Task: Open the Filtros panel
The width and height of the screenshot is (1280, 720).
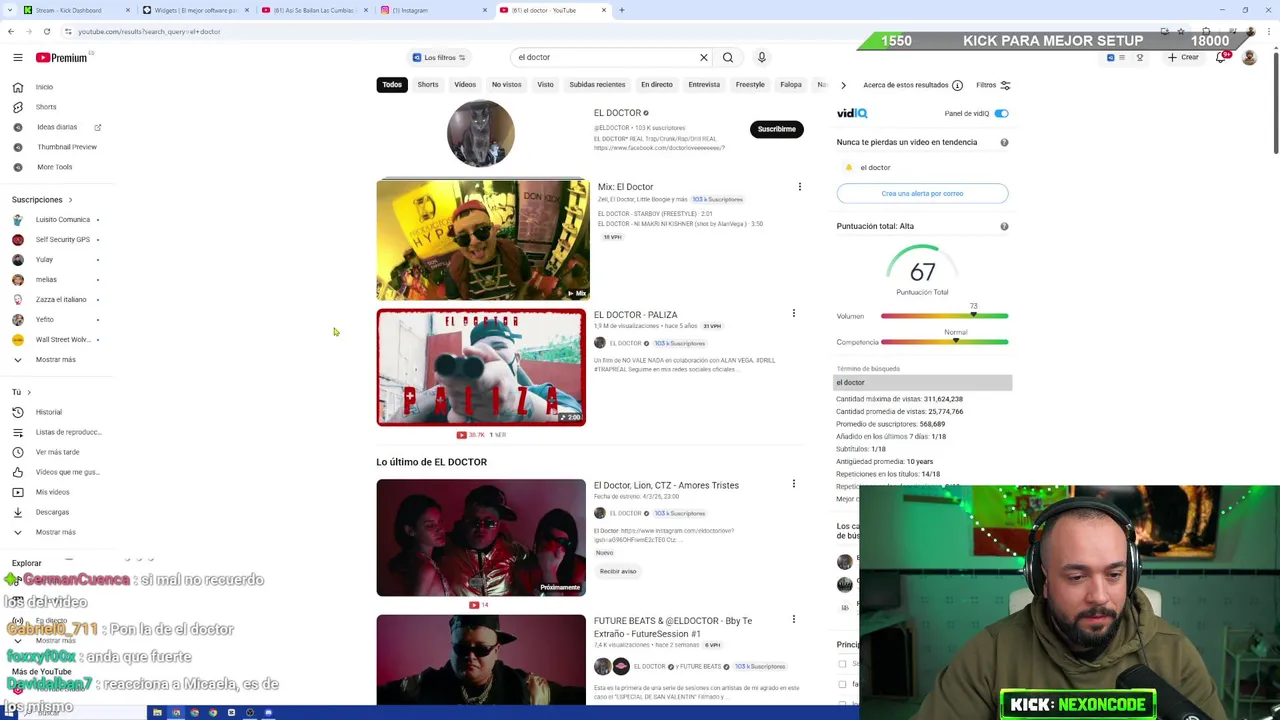Action: click(993, 85)
